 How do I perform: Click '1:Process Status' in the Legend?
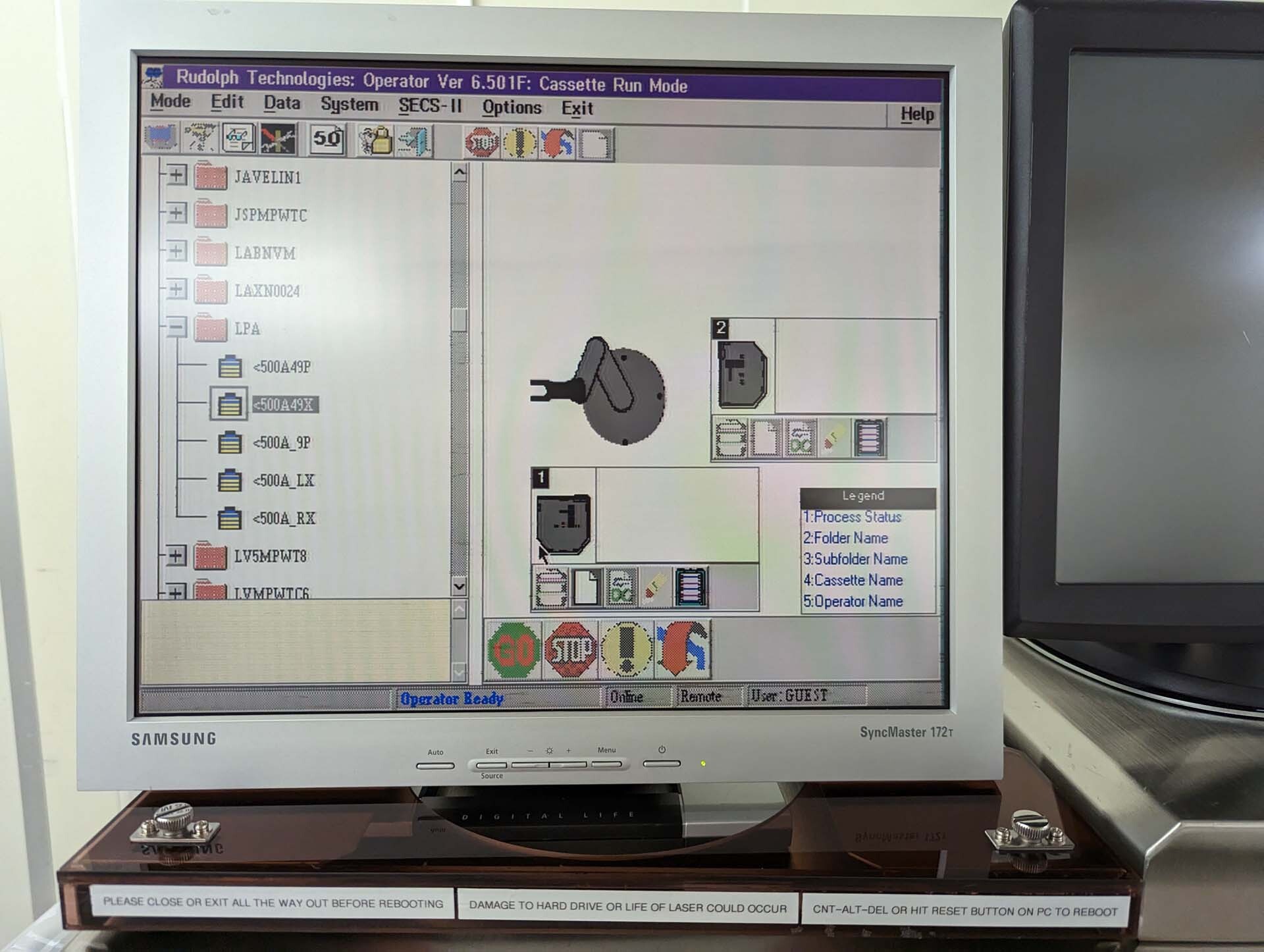point(852,517)
